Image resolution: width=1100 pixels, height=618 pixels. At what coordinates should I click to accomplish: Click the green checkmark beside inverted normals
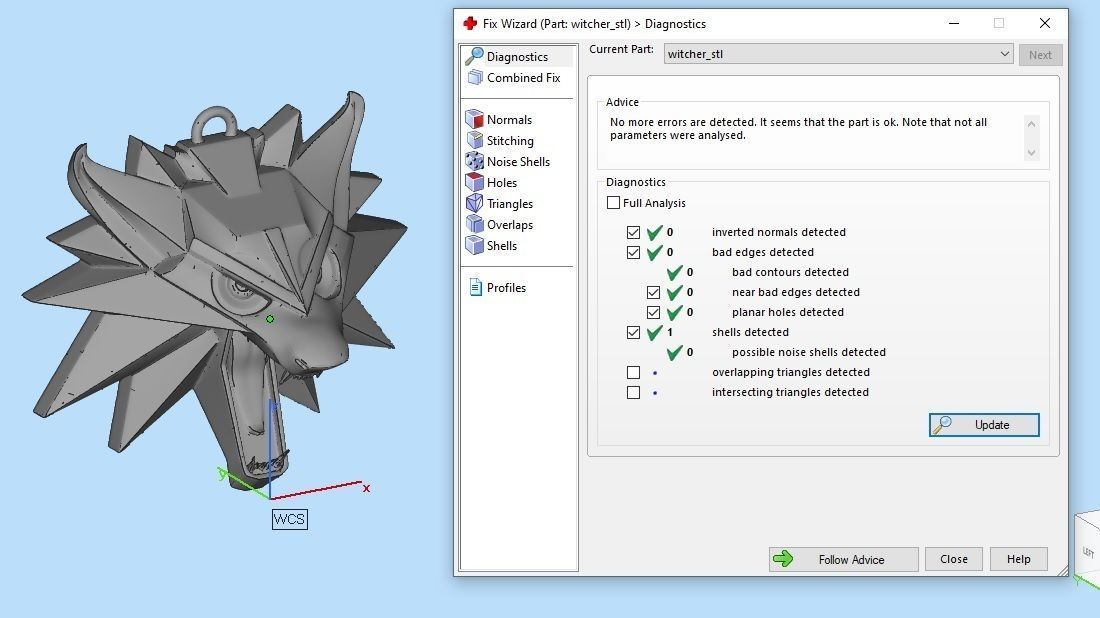(x=655, y=232)
